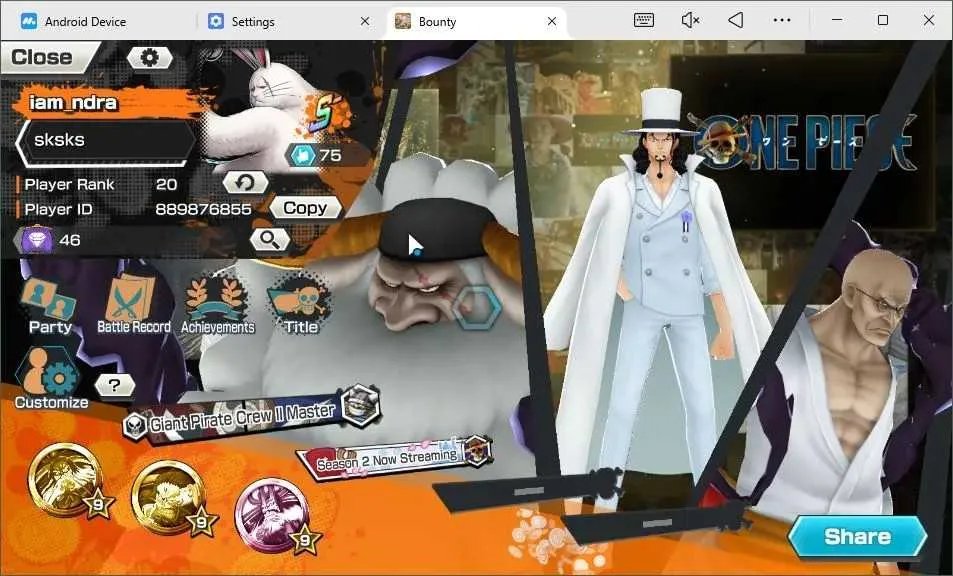Copy the Player ID
953x576 pixels.
(305, 208)
